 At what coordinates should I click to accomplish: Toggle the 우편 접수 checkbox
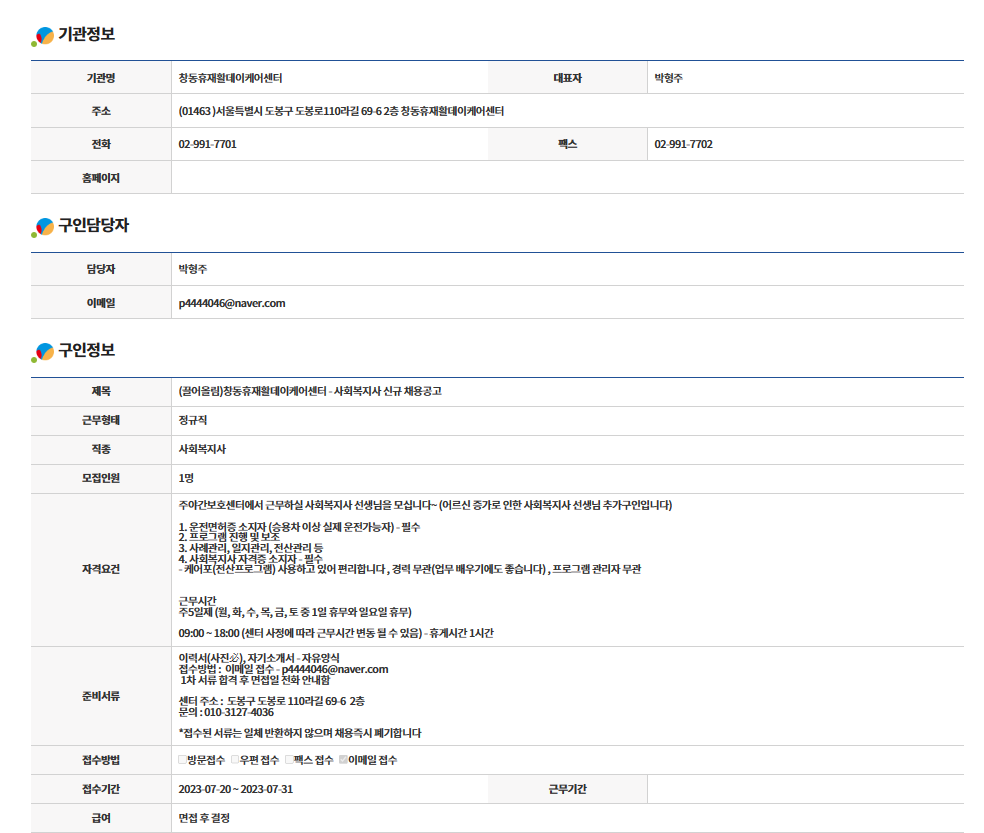[x=236, y=760]
